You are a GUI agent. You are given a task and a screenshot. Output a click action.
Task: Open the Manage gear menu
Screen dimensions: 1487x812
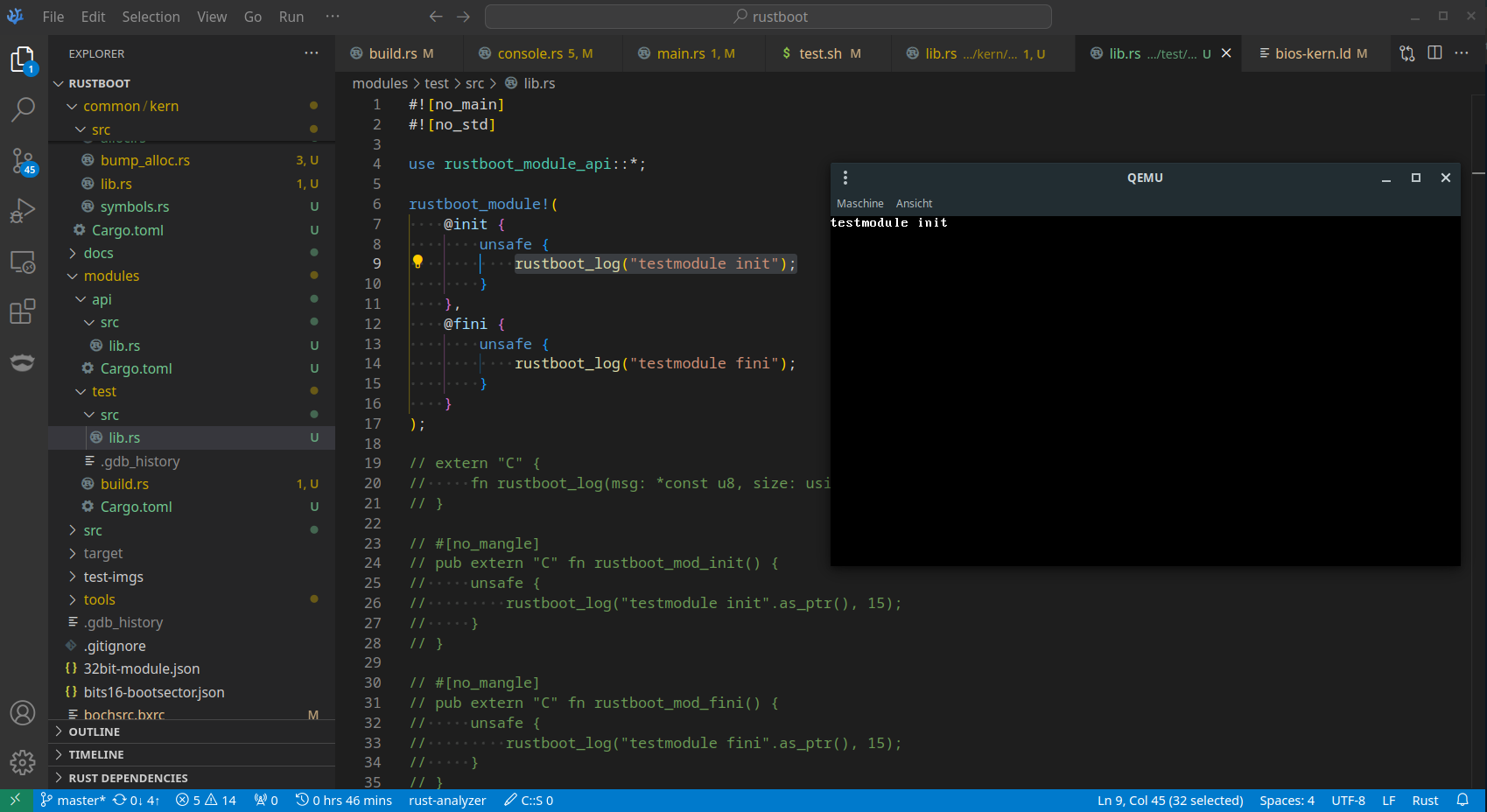pyautogui.click(x=23, y=763)
